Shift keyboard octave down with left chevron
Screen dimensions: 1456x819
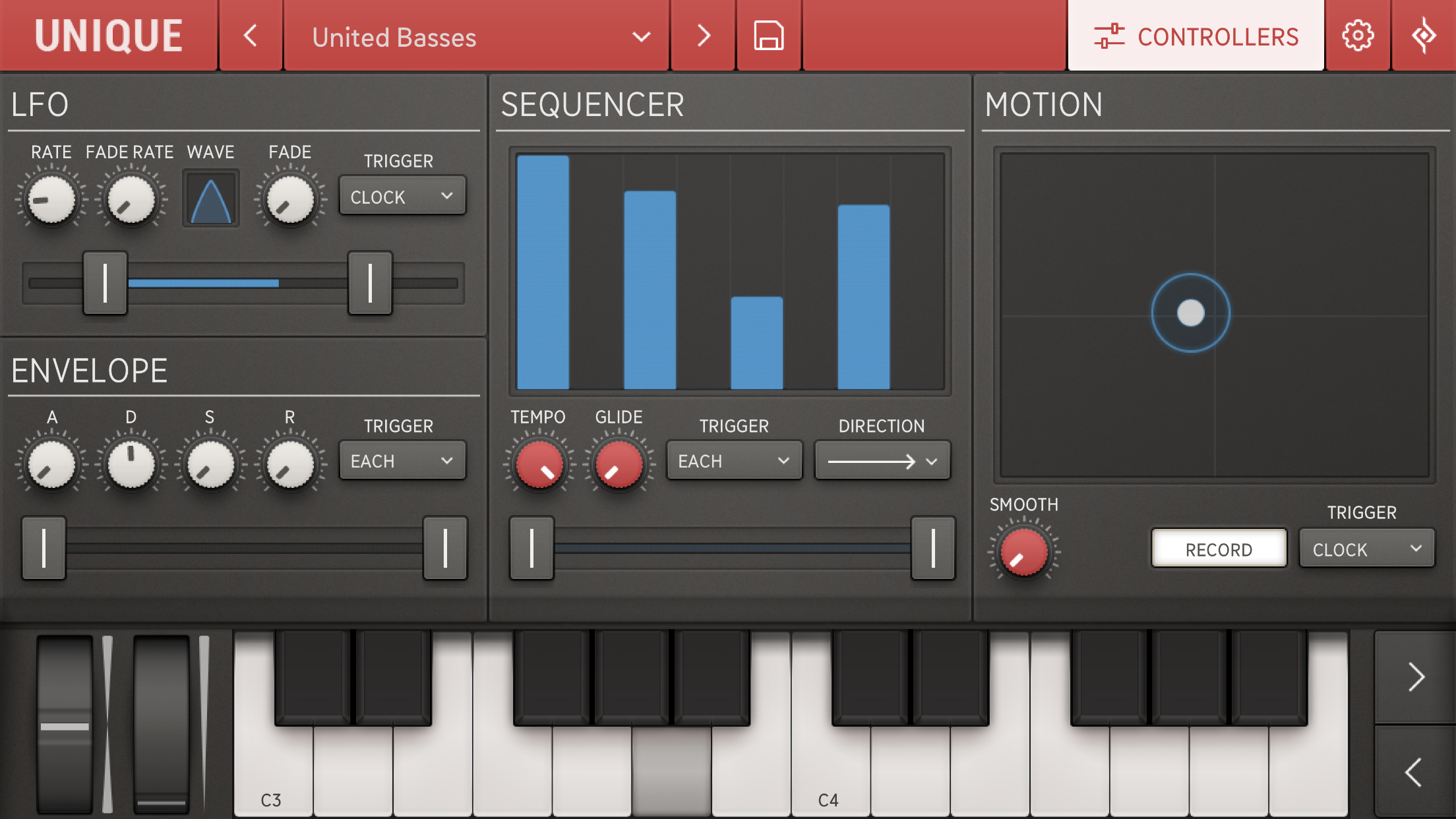[x=1415, y=772]
